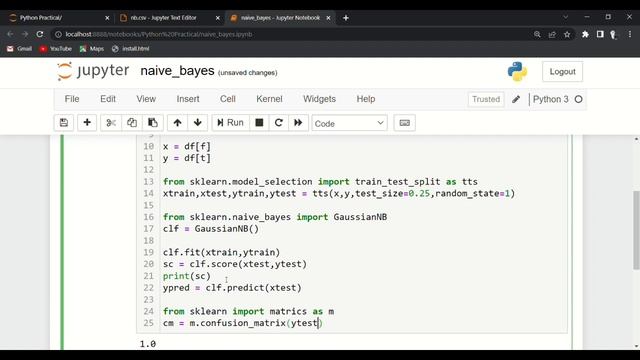This screenshot has width=640, height=360.
Task: Rename the notebook title naive_bayes
Action: point(177,71)
